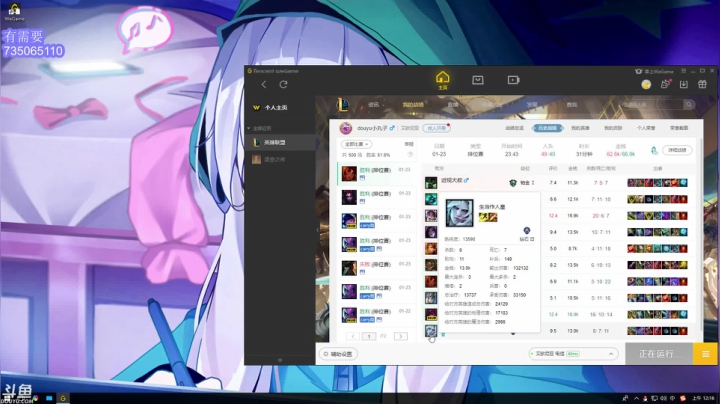This screenshot has height=404, width=720.
Task: Open WeGame from the taskbar
Action: (x=63, y=398)
